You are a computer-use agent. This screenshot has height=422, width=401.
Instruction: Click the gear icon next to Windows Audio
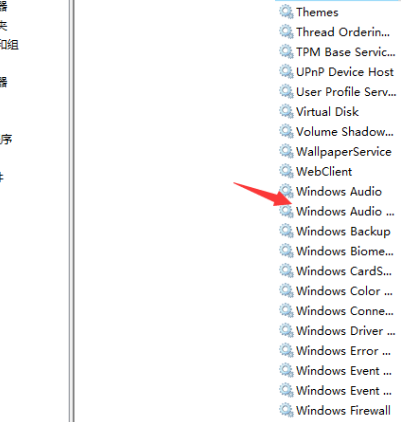click(286, 191)
